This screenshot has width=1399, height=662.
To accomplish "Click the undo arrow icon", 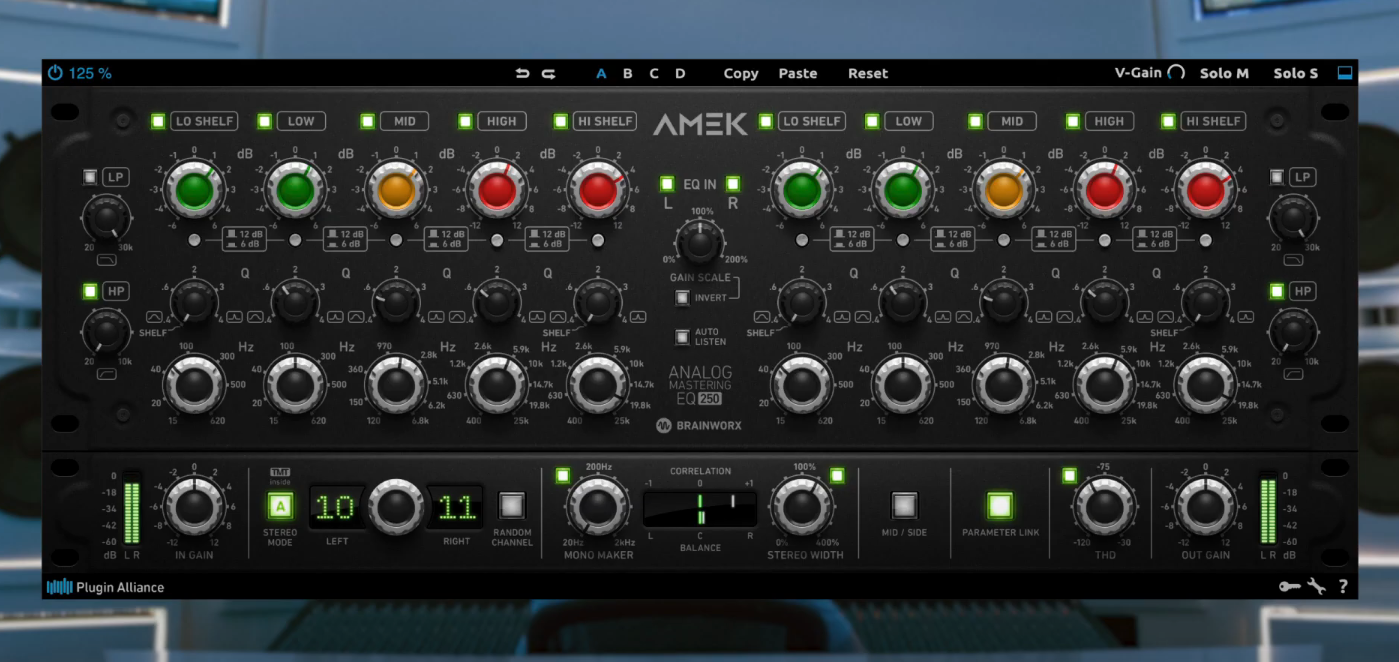I will click(522, 73).
